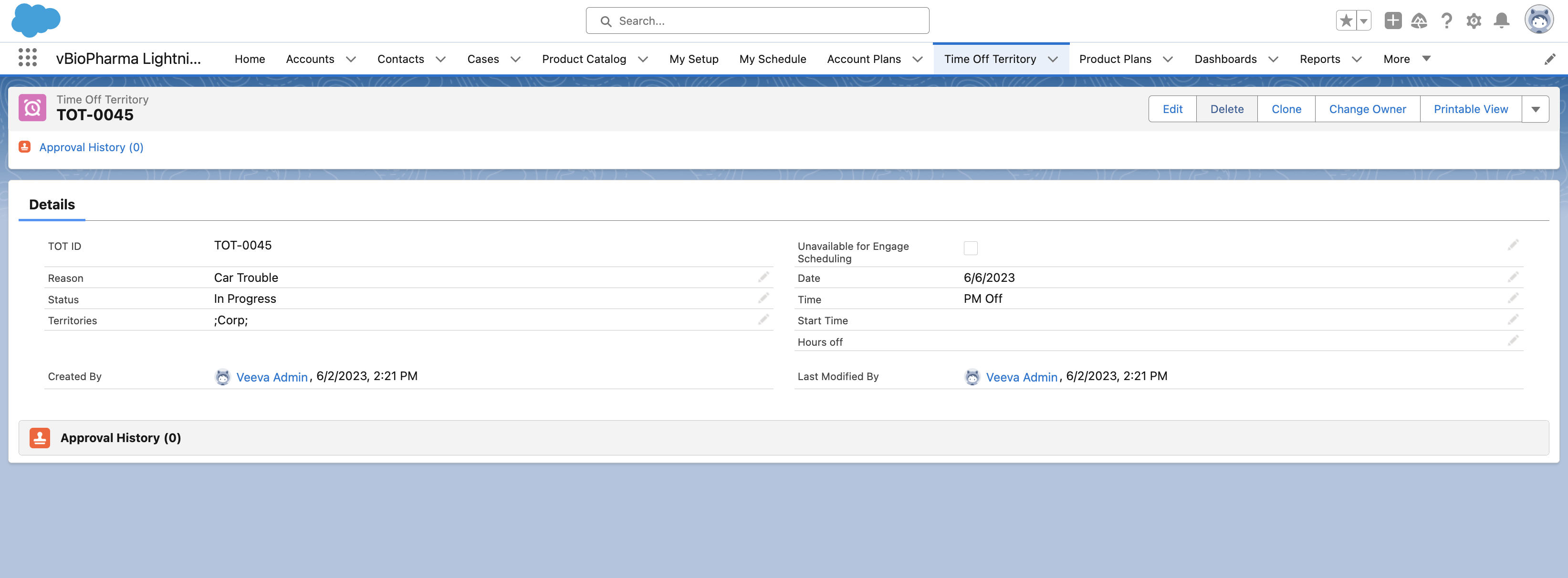Open the App Launcher grid icon
This screenshot has height=578, width=1568.
point(27,58)
